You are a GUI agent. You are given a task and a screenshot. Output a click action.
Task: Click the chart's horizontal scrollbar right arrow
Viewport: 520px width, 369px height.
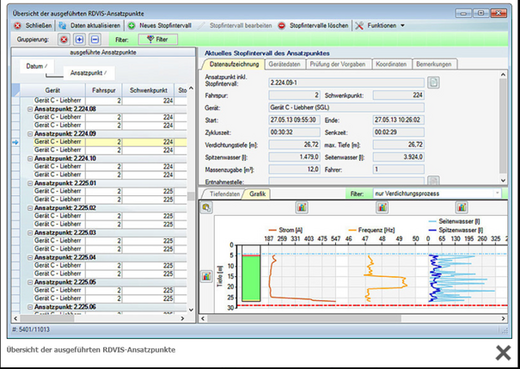[x=503, y=319]
